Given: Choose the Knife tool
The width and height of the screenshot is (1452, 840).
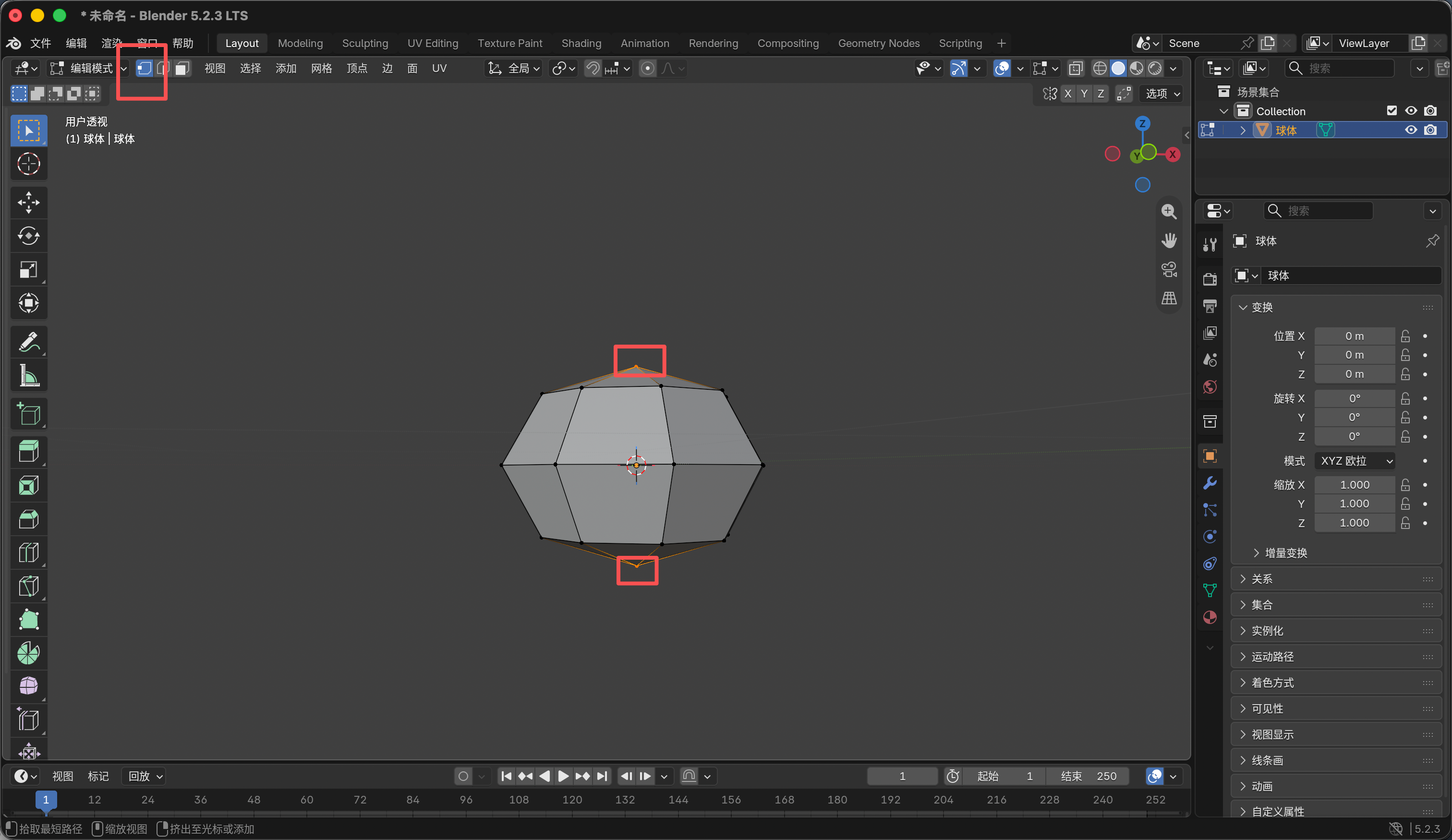Looking at the screenshot, I should coord(29,587).
